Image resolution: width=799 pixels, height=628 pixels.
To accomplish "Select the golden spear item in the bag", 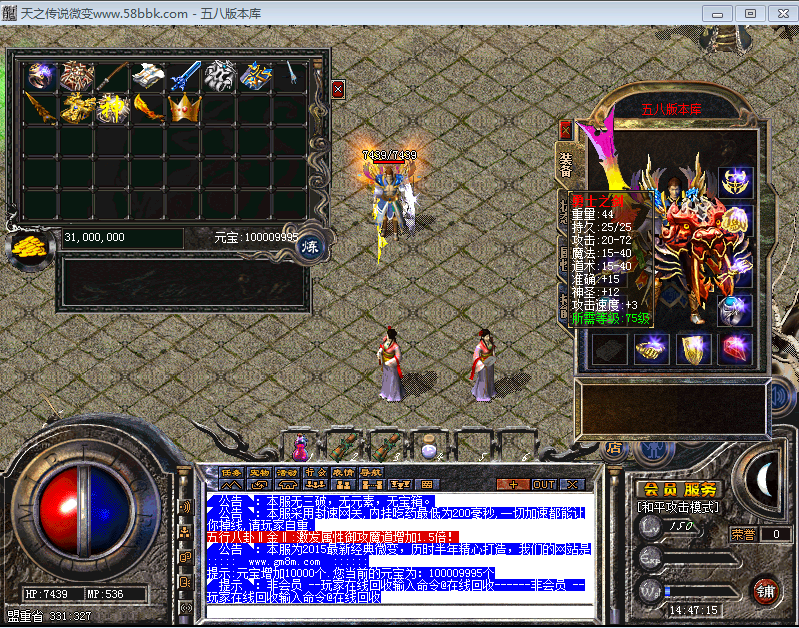I will coord(40,108).
